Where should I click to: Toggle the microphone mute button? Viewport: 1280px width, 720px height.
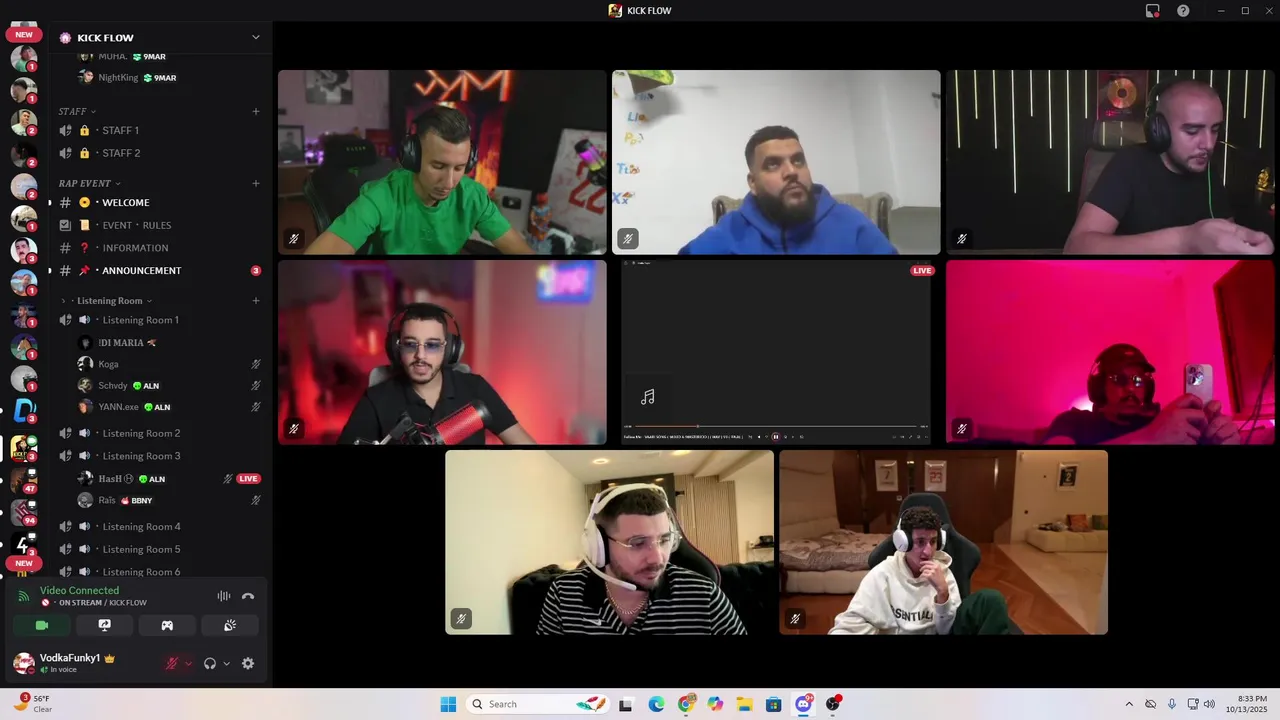tap(172, 663)
